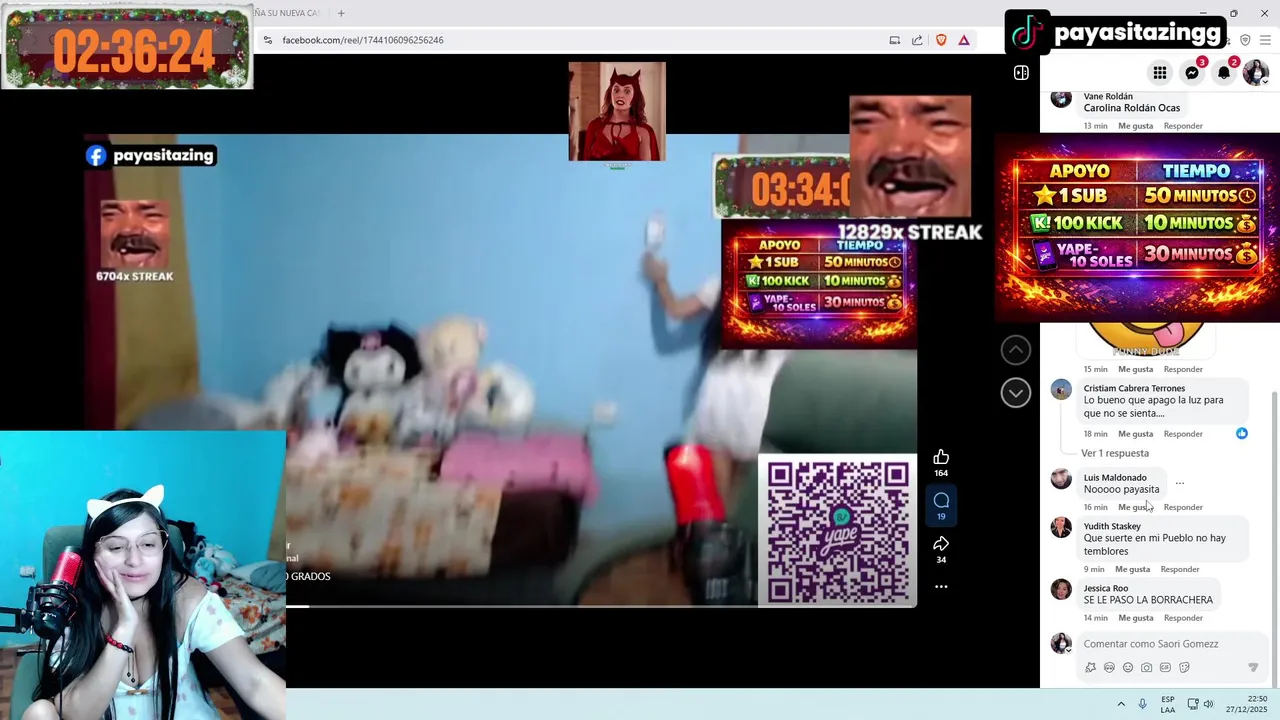Reply to Vane Roldán comment
The image size is (1280, 720).
(x=1183, y=126)
